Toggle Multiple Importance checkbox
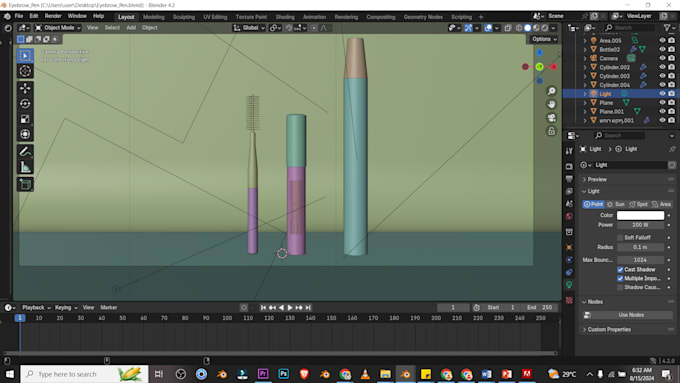 (620, 278)
